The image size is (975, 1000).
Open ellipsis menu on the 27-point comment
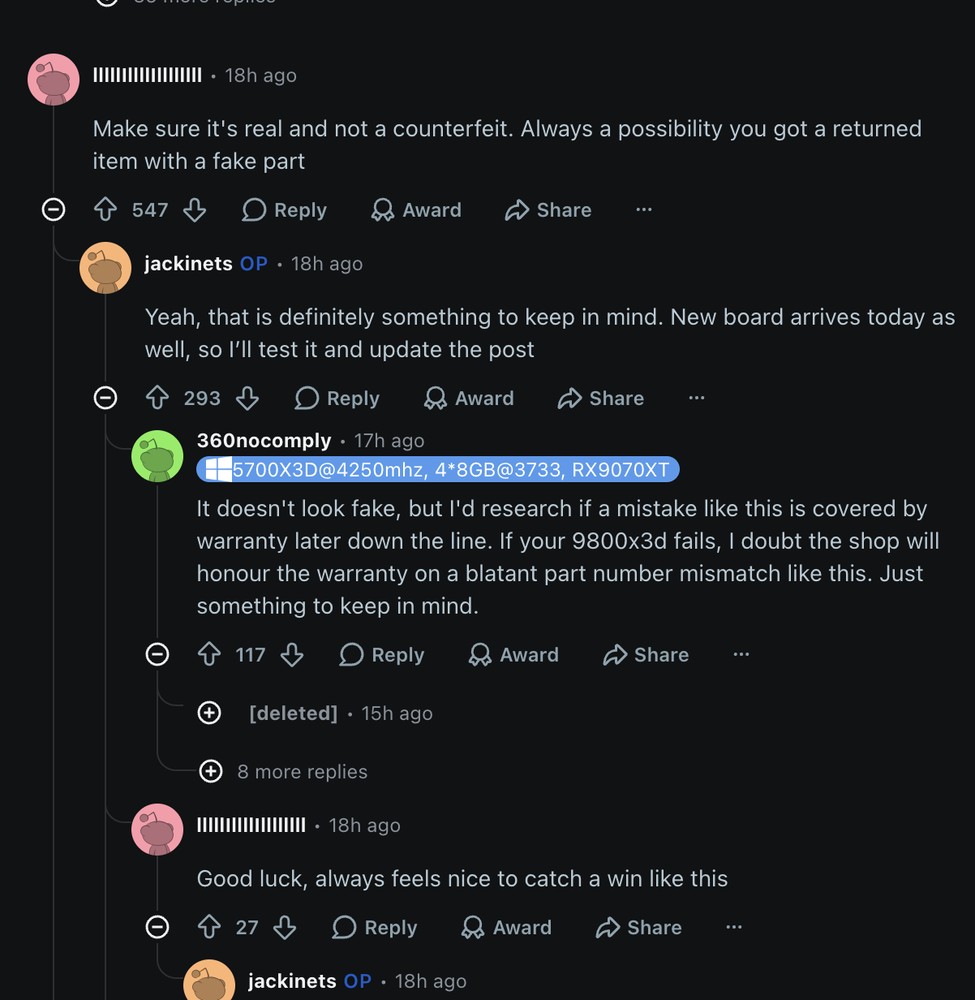point(734,927)
